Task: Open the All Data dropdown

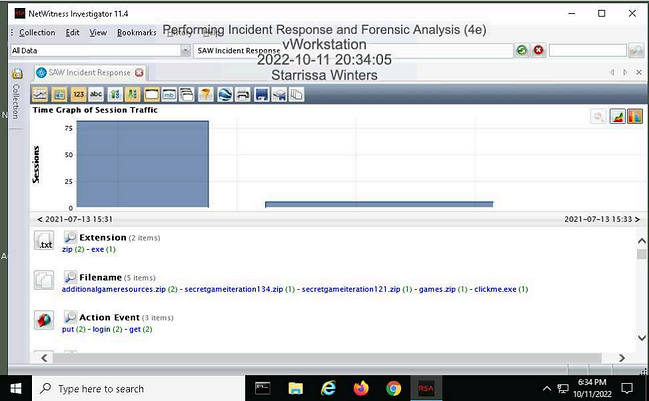Action: [x=185, y=50]
